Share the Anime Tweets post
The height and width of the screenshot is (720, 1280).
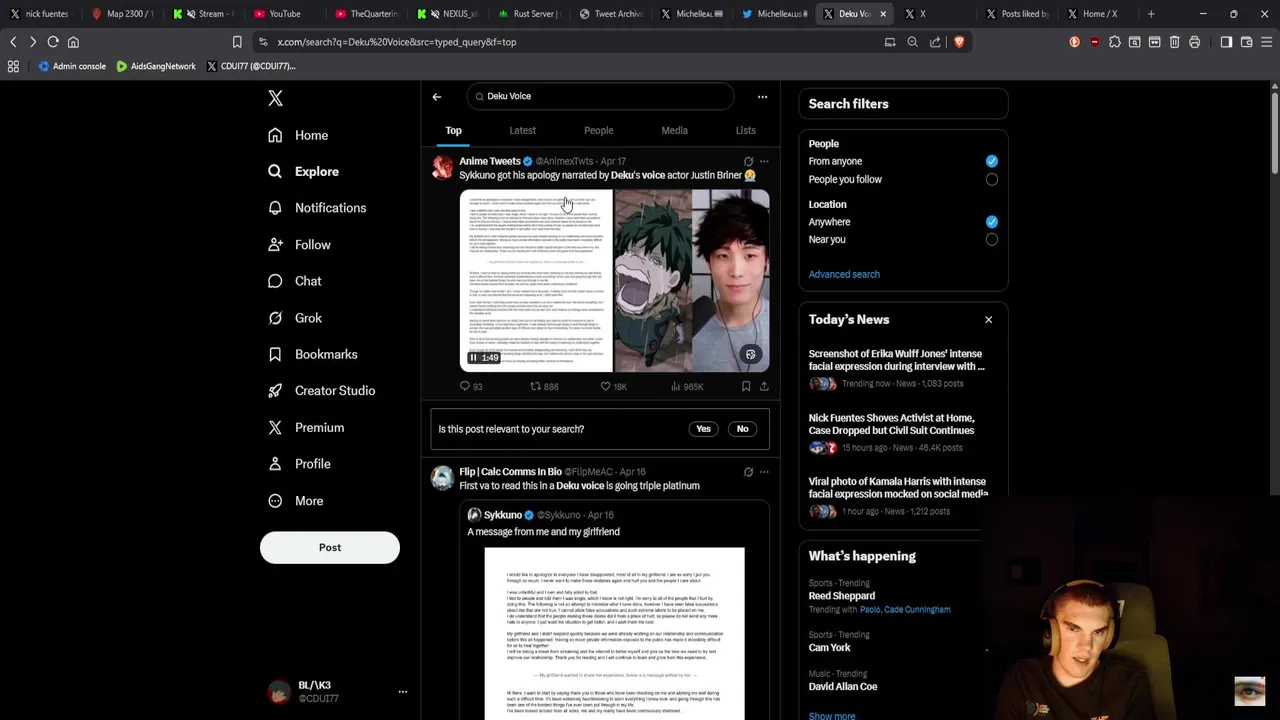[x=764, y=386]
